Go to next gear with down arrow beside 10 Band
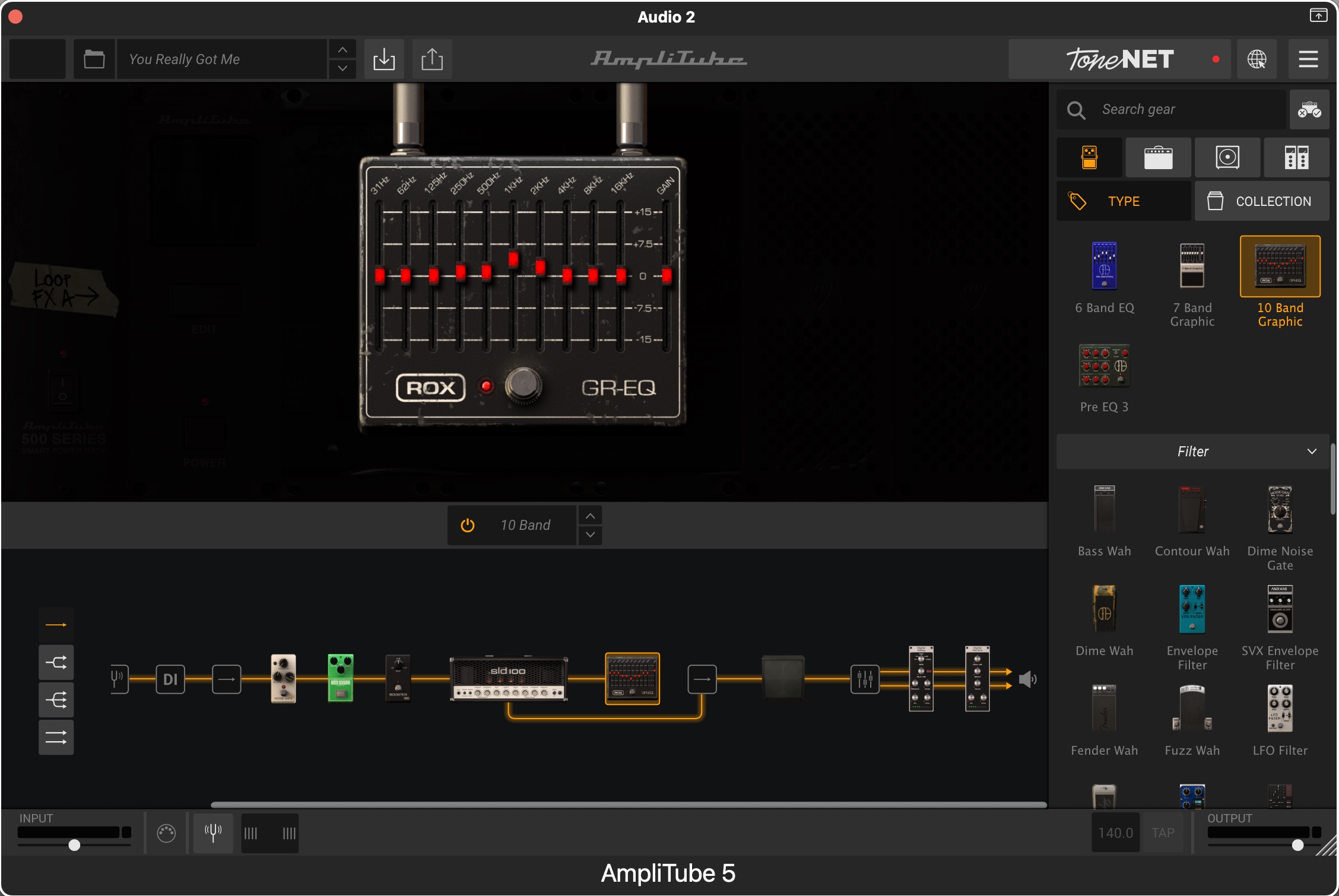The height and width of the screenshot is (896, 1339). (590, 535)
